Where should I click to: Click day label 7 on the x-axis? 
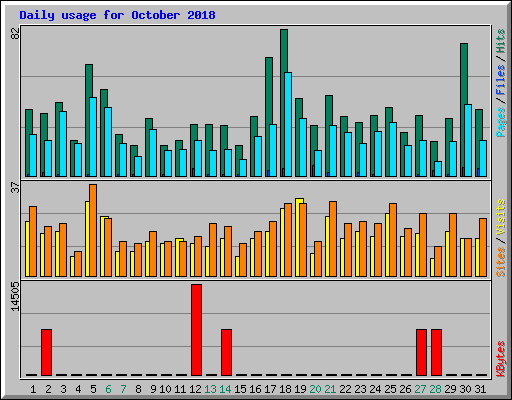[x=123, y=389]
